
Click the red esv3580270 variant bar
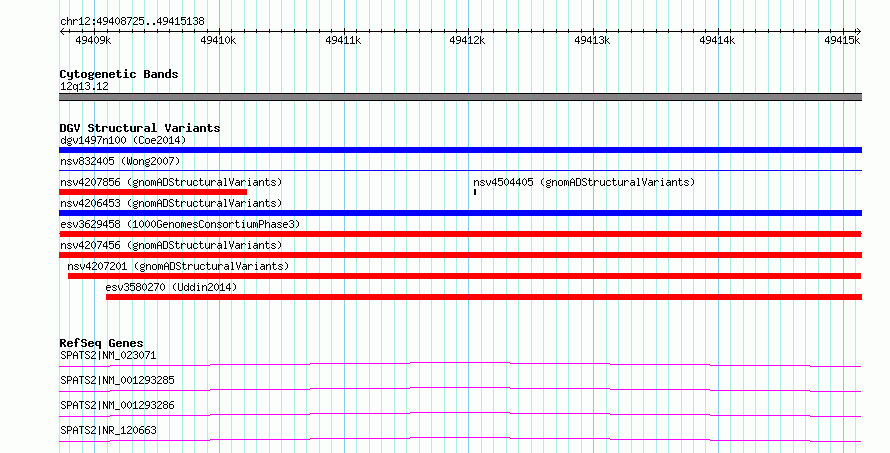[484, 297]
